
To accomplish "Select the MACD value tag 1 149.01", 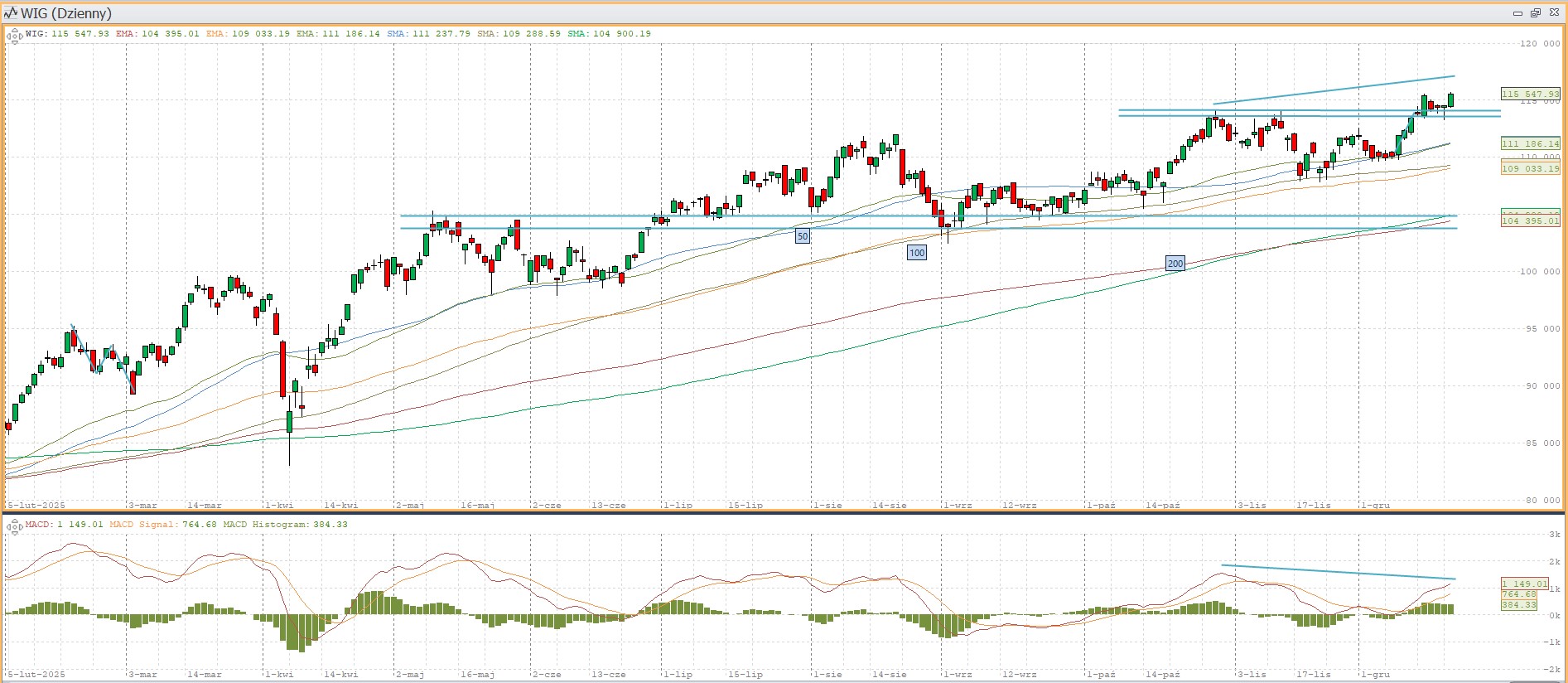I will [1524, 584].
